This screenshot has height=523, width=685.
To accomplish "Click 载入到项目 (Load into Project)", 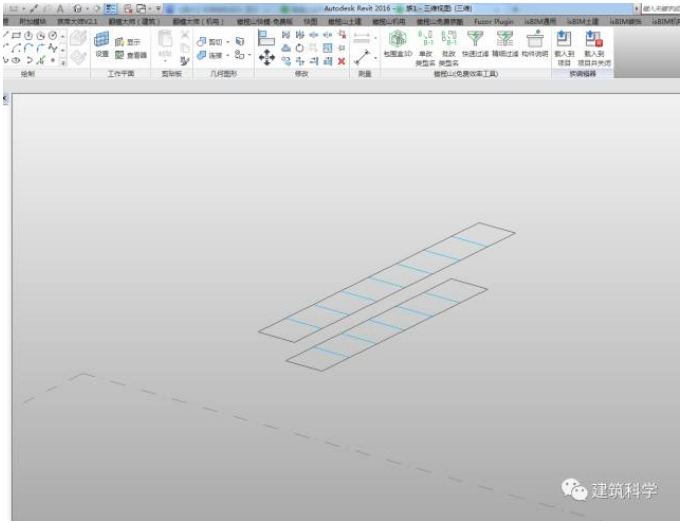I will click(564, 48).
